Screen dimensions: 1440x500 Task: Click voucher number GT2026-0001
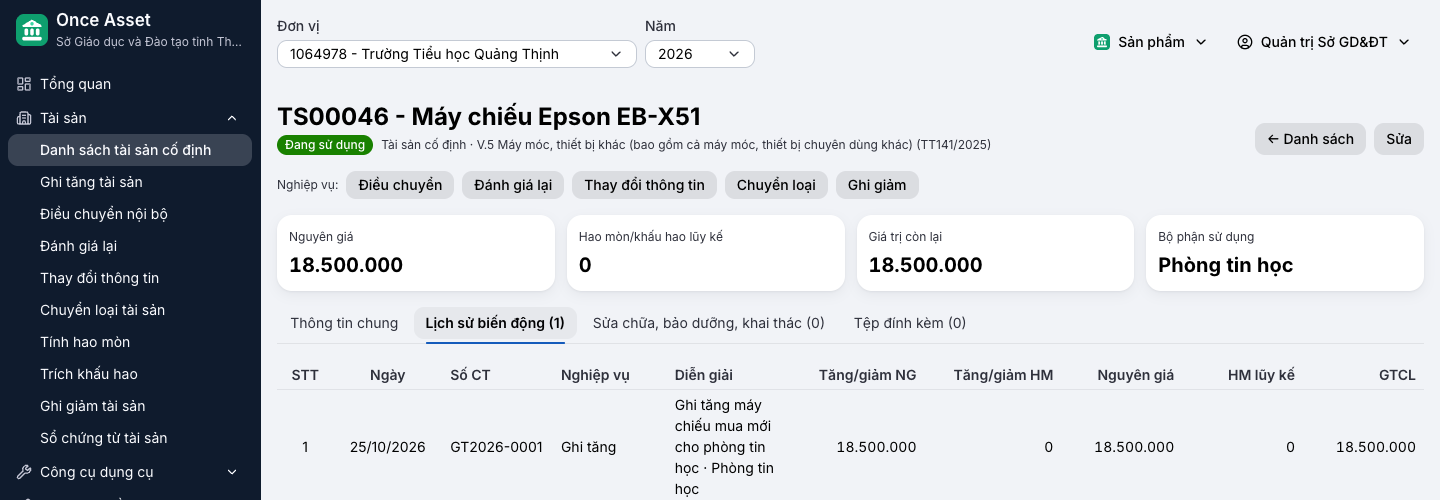(x=497, y=447)
